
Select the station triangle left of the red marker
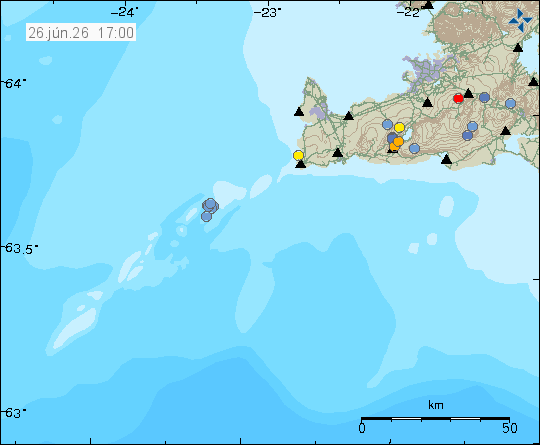tap(427, 102)
